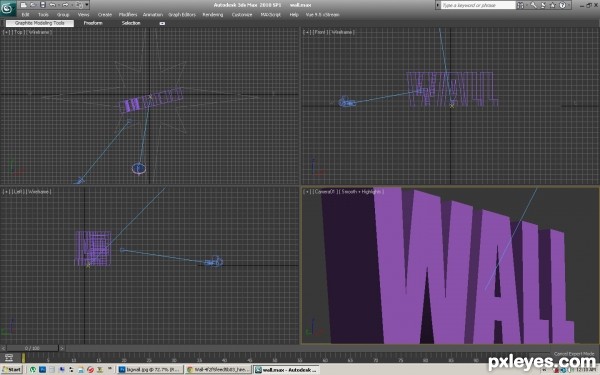Click the New Scene icon in quick access toolbar
The width and height of the screenshot is (600, 375).
pyautogui.click(x=23, y=5)
